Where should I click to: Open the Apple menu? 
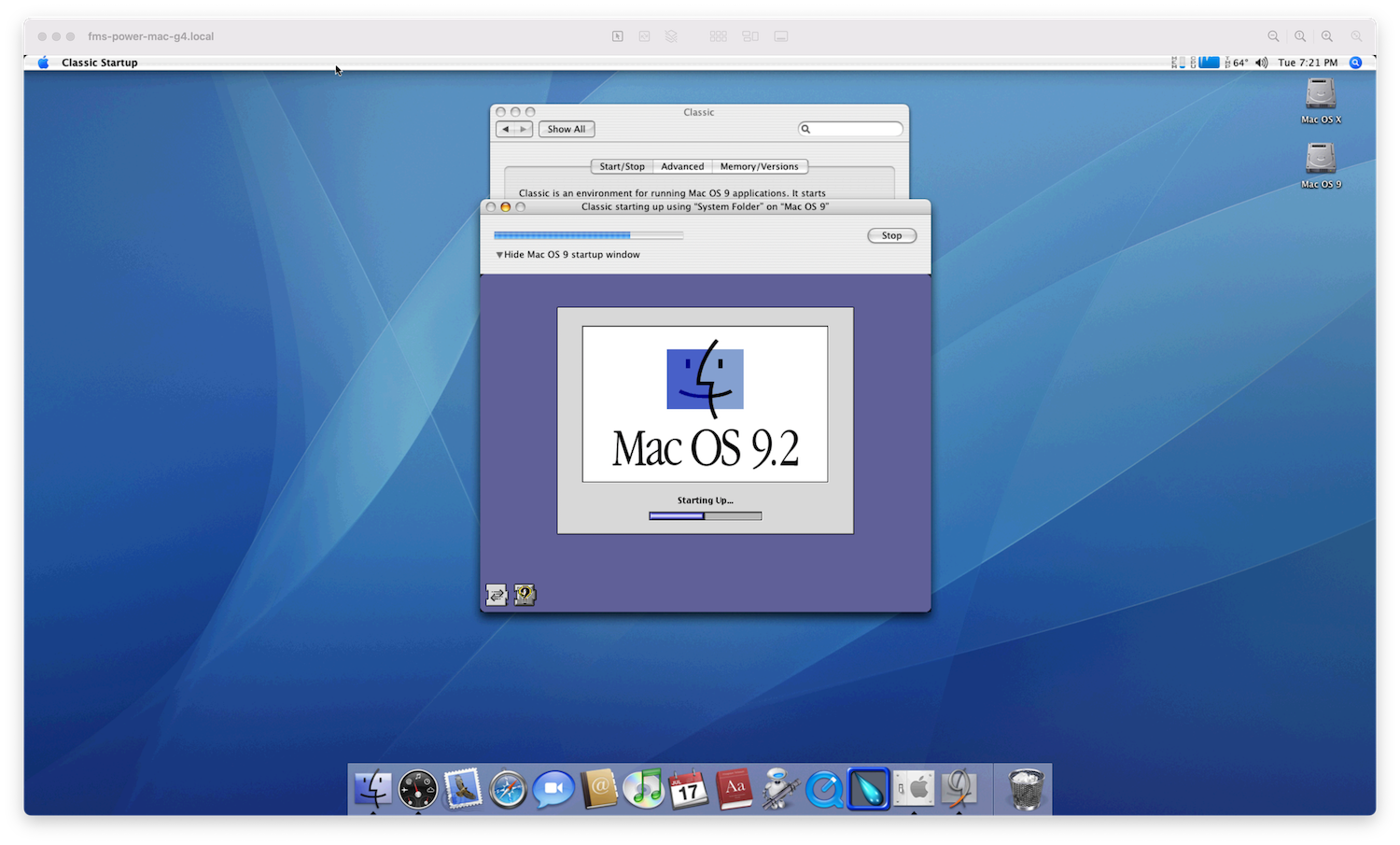[43, 63]
